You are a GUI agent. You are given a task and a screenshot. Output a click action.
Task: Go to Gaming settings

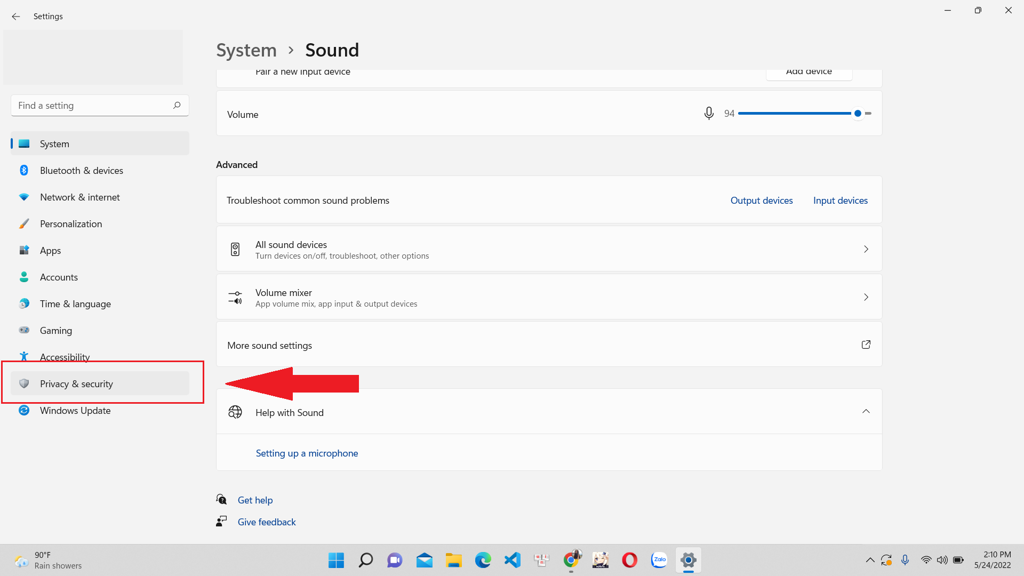(x=100, y=331)
